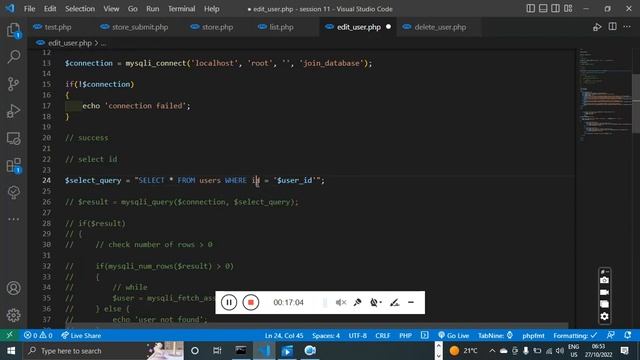Click edit_user.php in the breadcrumb
Image resolution: width=640 pixels, height=360 pixels.
(x=69, y=43)
